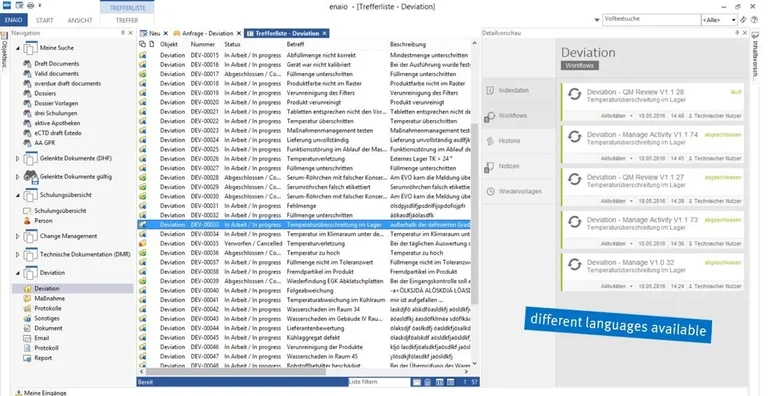The image size is (768, 396).
Task: Open the arrow dropdown left of Volltextsuche
Action: 597,20
